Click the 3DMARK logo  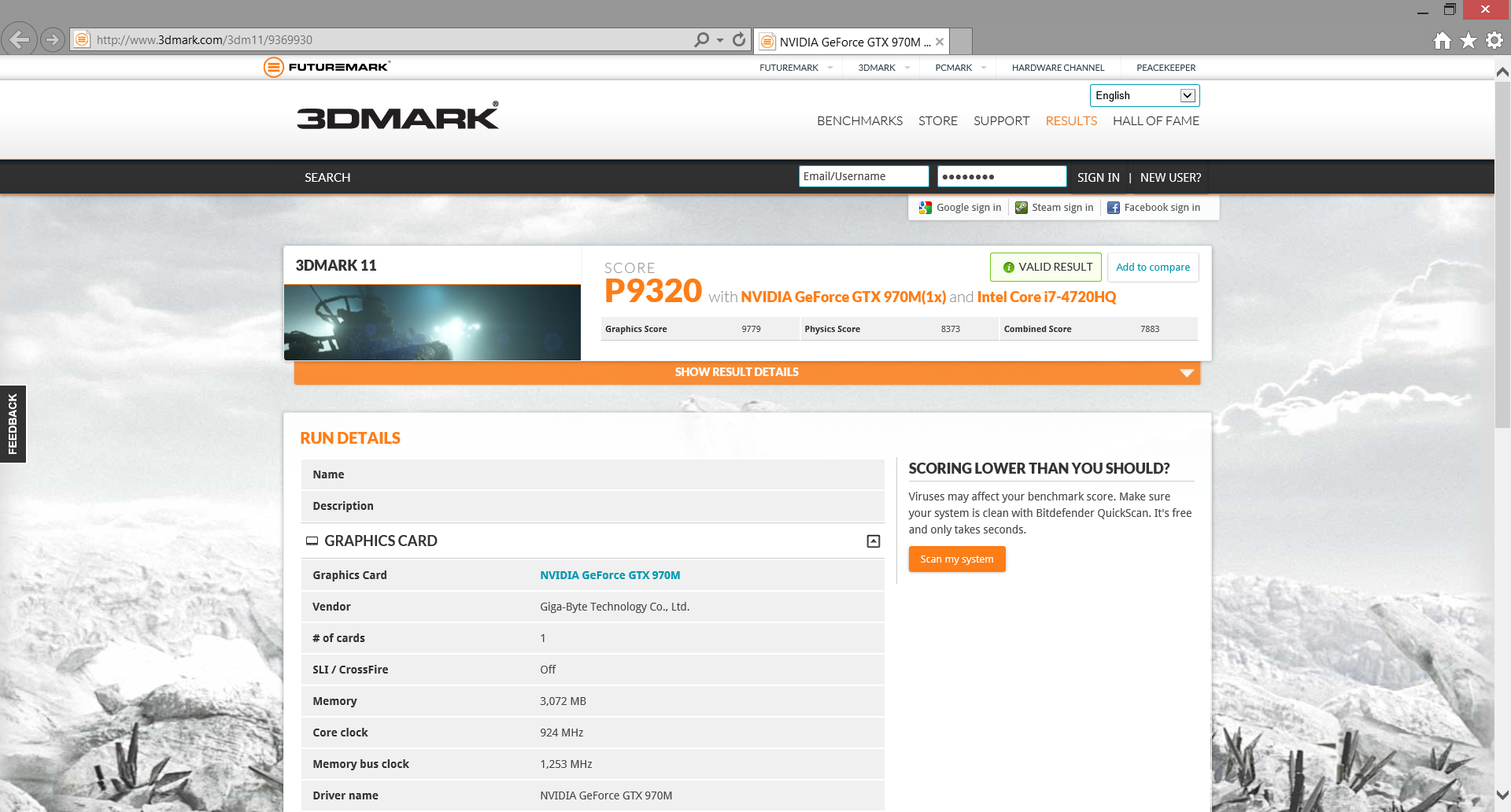[397, 116]
